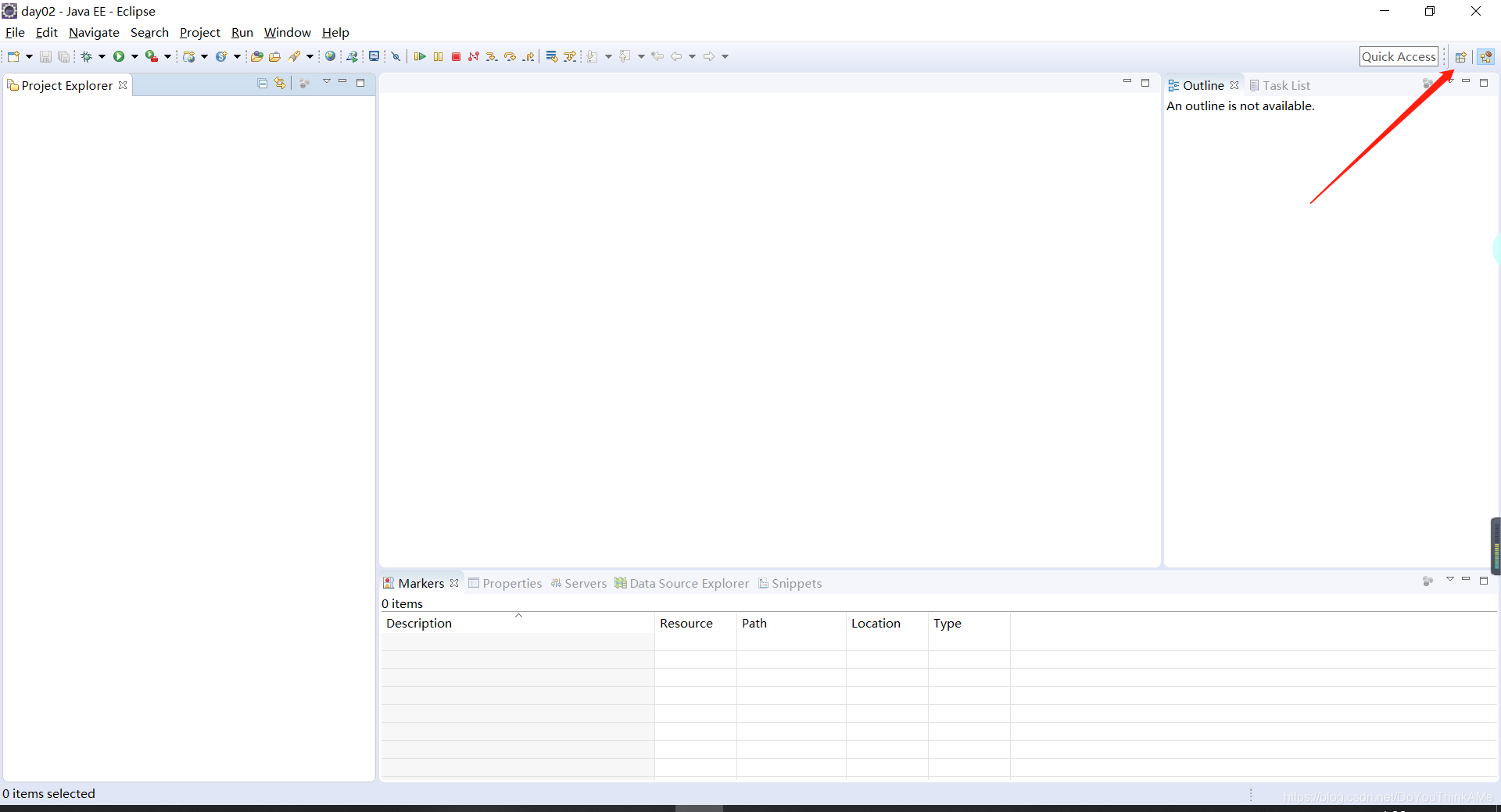
Task: Toggle the Java EE perspective button
Action: pyautogui.click(x=1486, y=56)
